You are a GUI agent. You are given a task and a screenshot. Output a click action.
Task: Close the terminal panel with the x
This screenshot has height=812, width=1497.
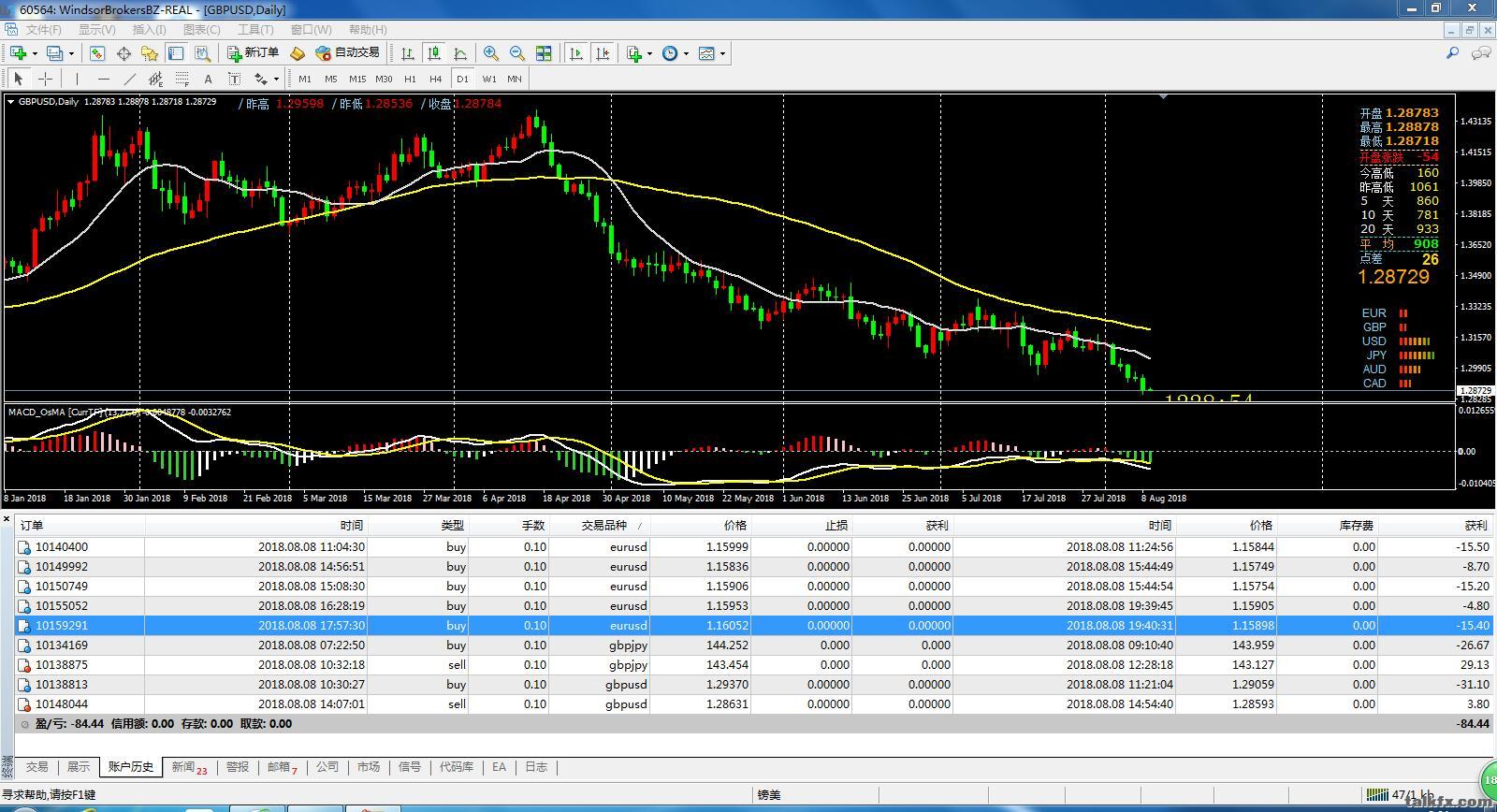coord(7,518)
